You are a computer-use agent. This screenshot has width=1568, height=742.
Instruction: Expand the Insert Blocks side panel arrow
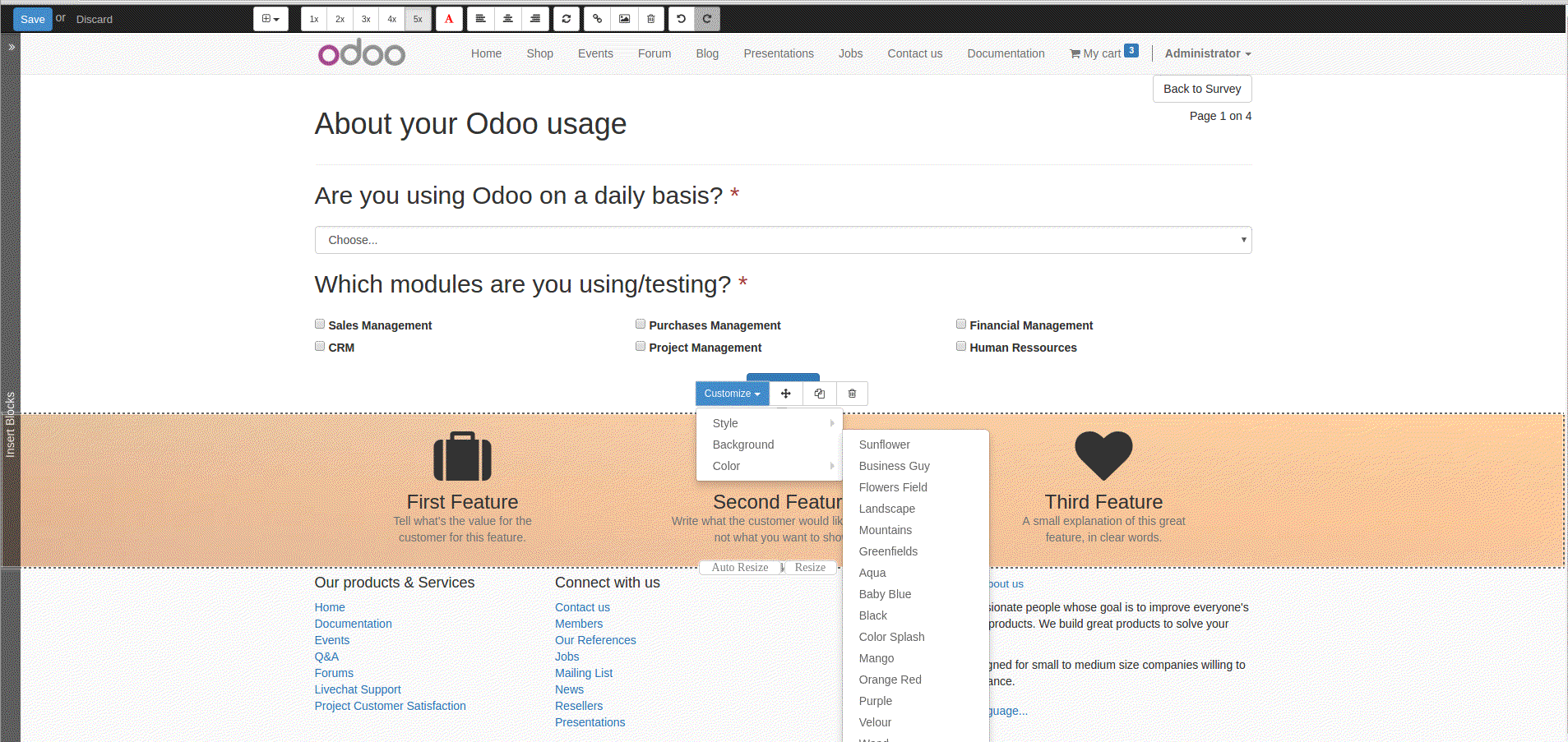tap(12, 48)
